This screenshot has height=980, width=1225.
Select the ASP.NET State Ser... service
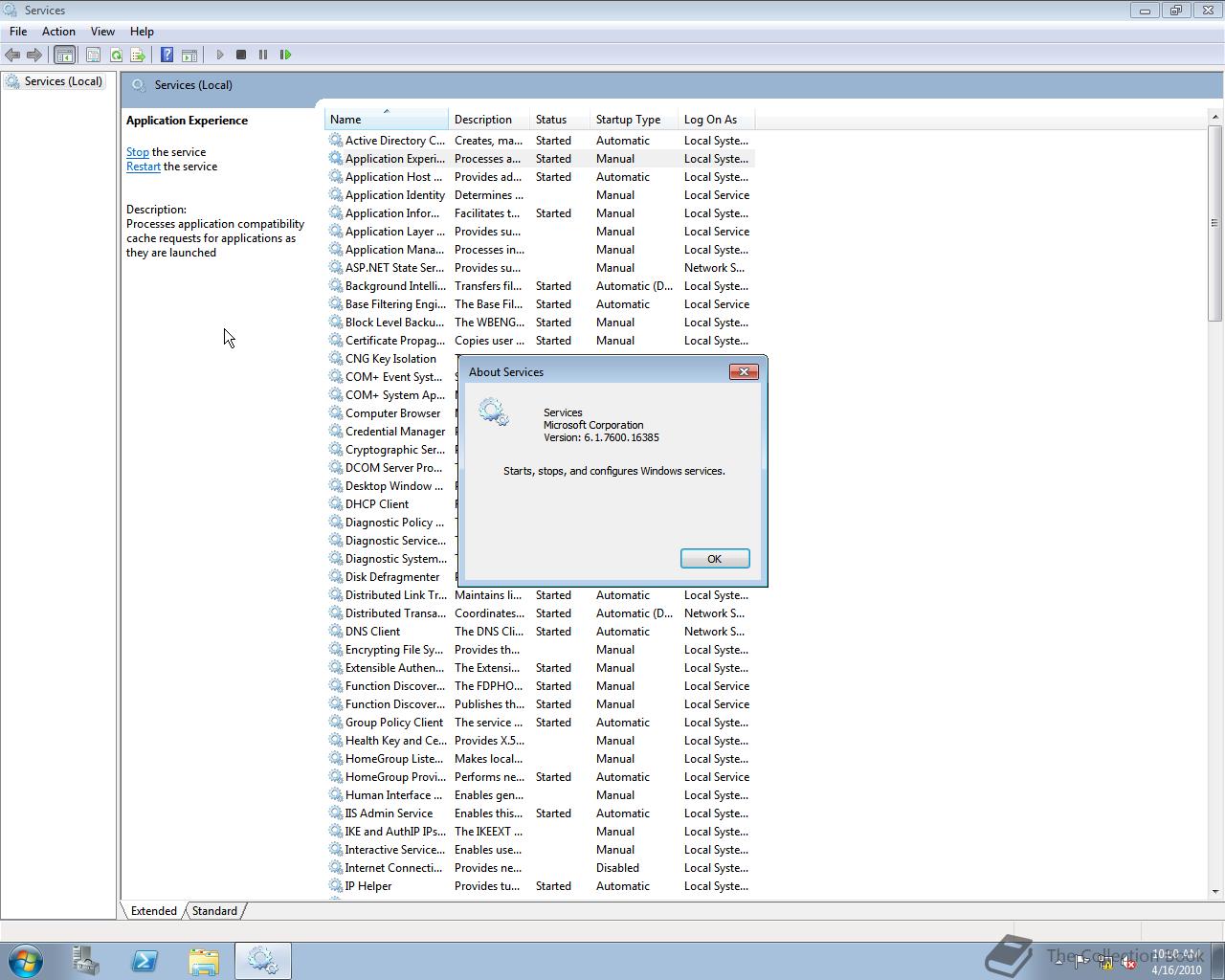click(541, 268)
